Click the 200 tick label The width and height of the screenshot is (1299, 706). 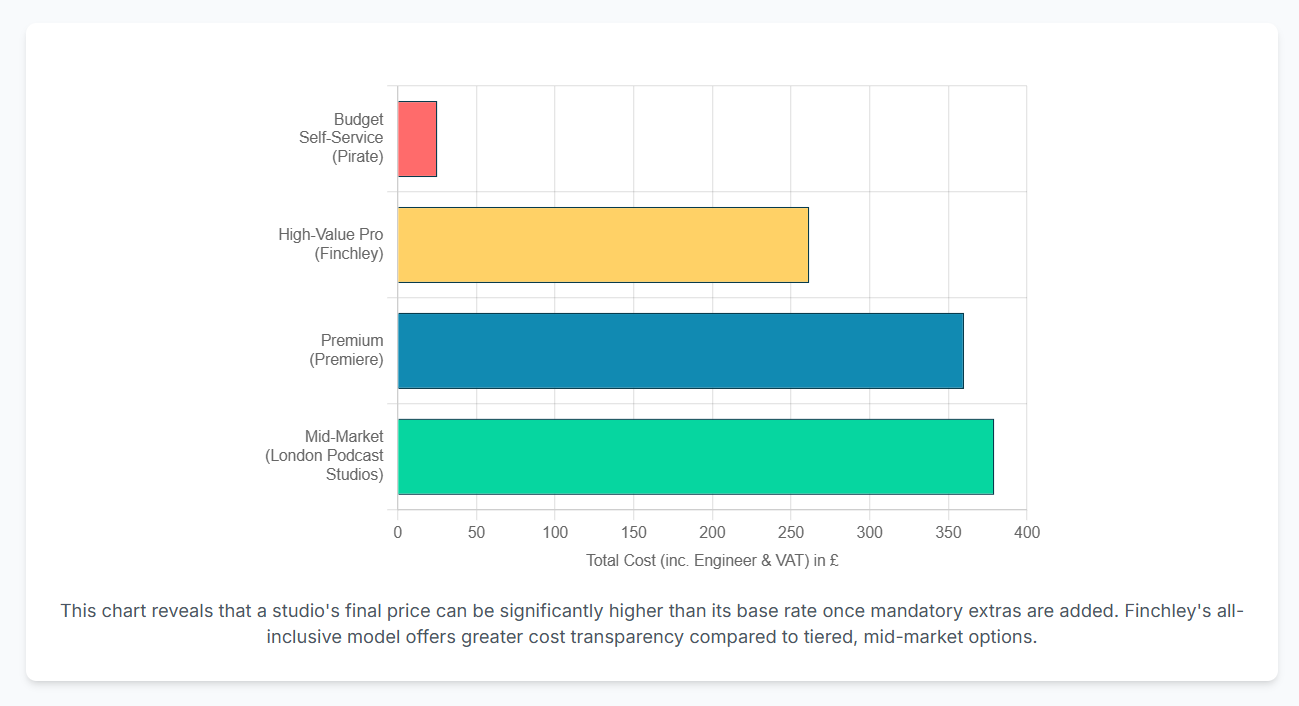[x=712, y=532]
